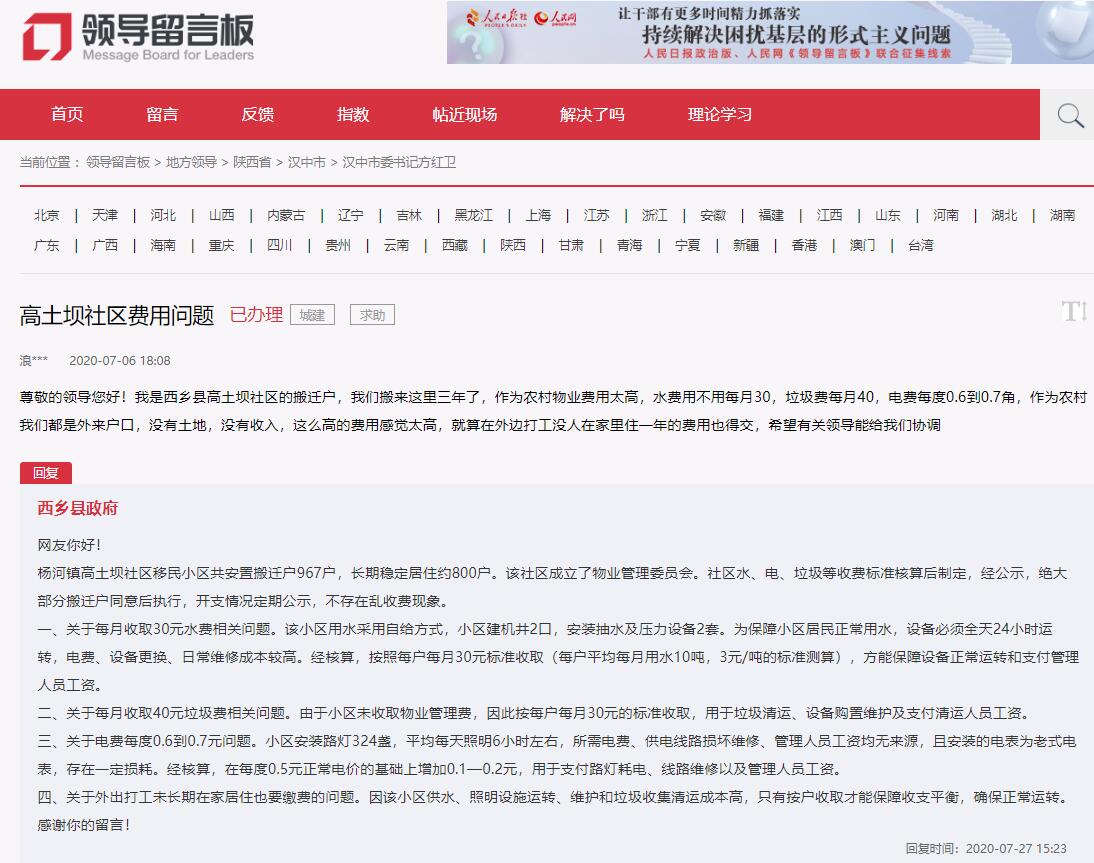This screenshot has width=1094, height=863.
Task: Select 福建 province link
Action: tap(771, 216)
